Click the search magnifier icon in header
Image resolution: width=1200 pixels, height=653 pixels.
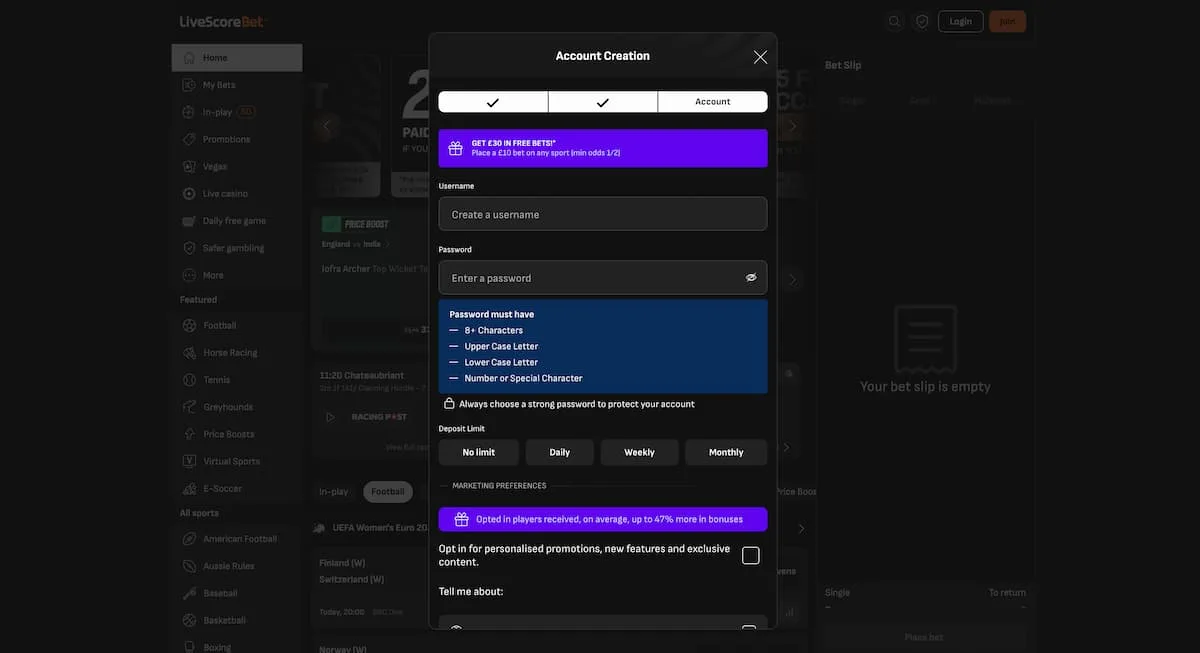pos(895,21)
